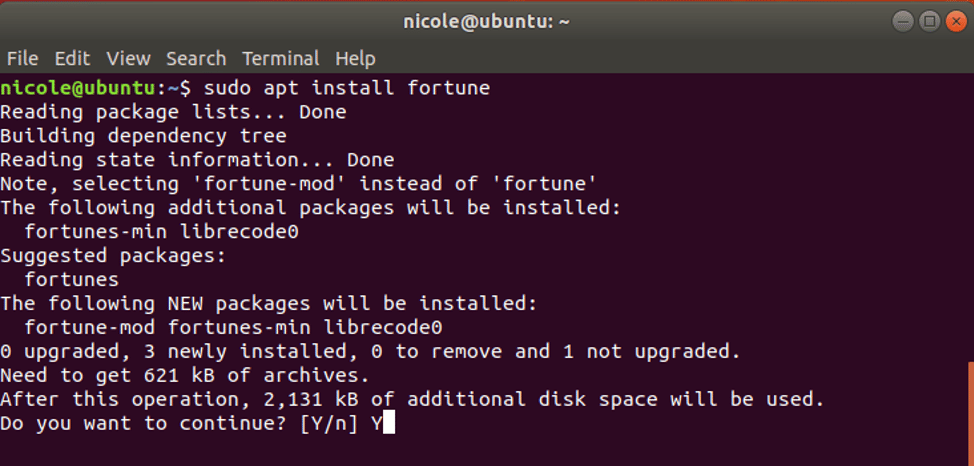The image size is (974, 466).
Task: Click the 'Reading package lists... Done' line
Action: pyautogui.click(x=173, y=112)
